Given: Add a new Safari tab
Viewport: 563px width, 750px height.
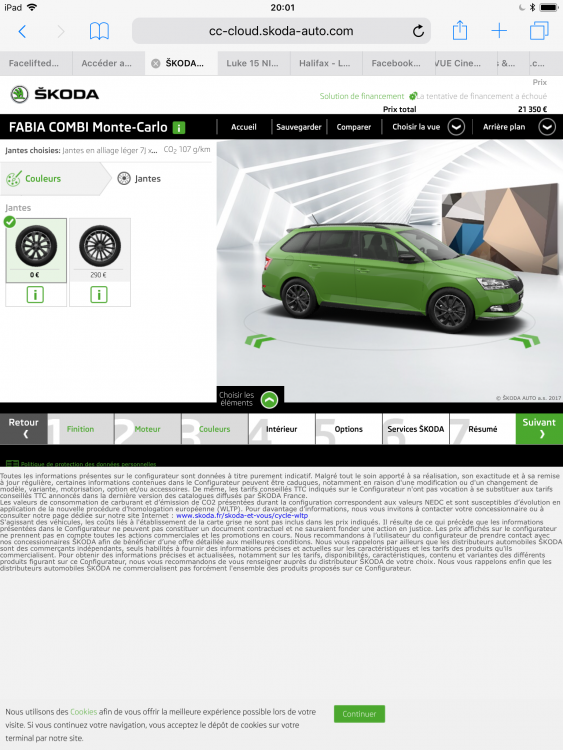Looking at the screenshot, I should point(499,31).
